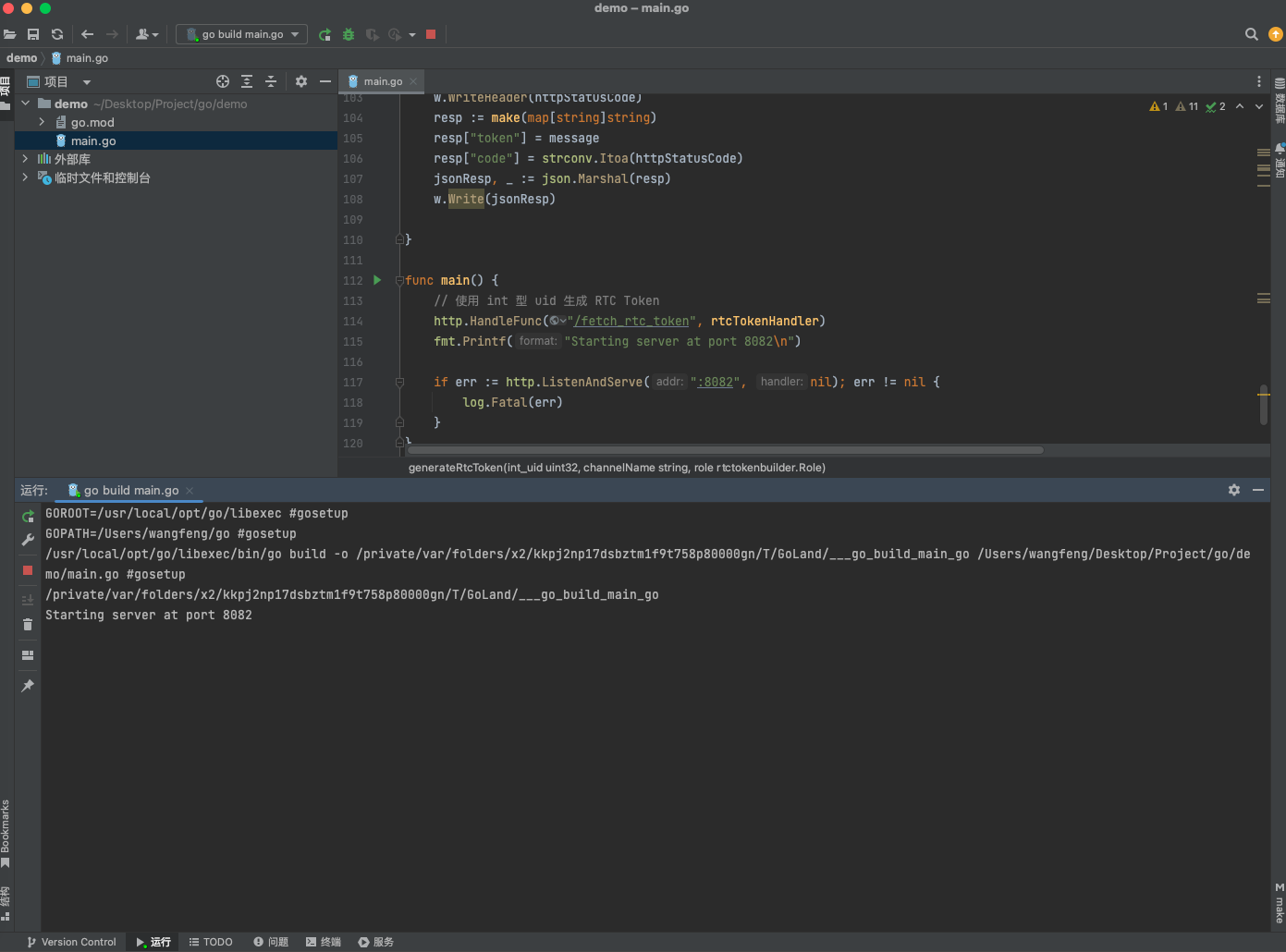Stop the process with the red square in the run panel
This screenshot has width=1286, height=952.
point(28,570)
